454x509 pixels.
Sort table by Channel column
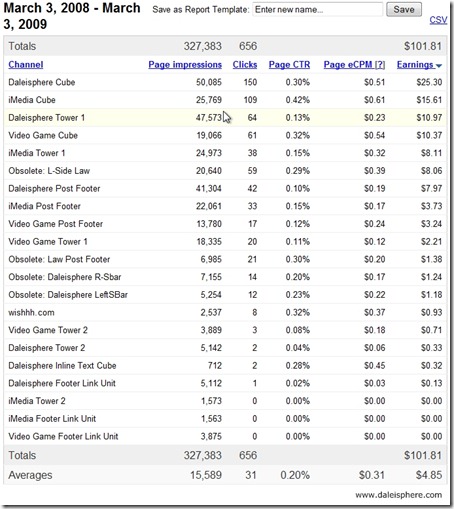pos(26,65)
